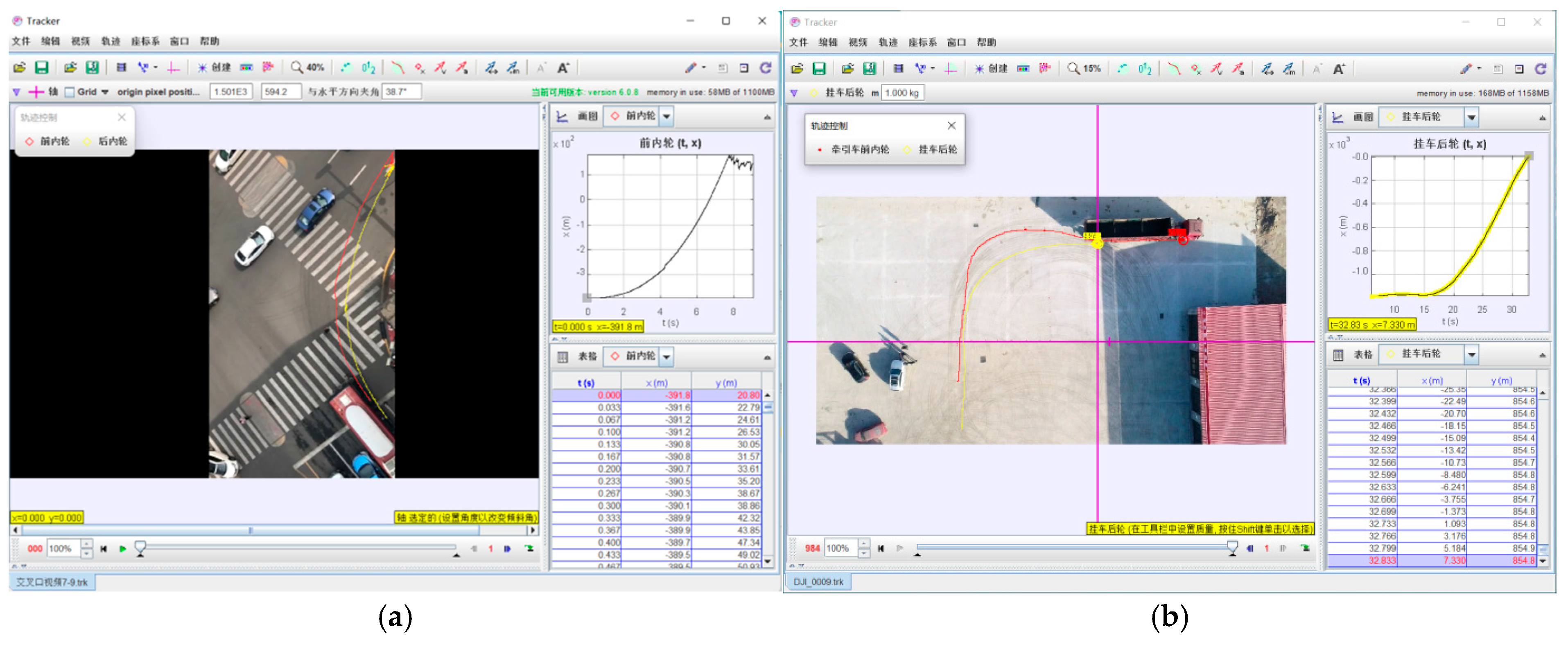This screenshot has width=1568, height=645.
Task: Click the coordinate axes icon in left toolbar
Action: [x=174, y=68]
